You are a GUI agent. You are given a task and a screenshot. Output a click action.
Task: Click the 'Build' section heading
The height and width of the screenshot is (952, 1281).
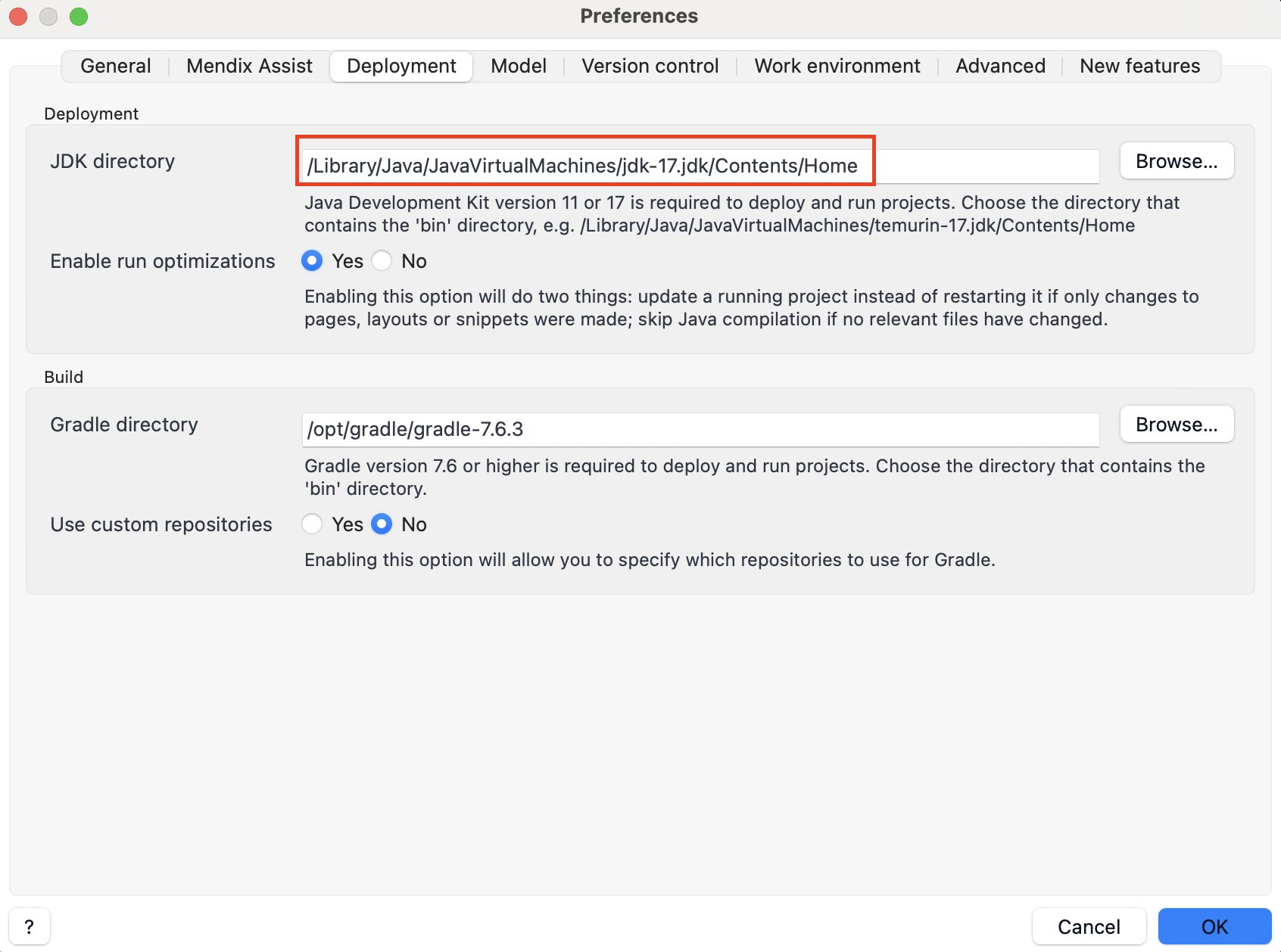tap(64, 377)
